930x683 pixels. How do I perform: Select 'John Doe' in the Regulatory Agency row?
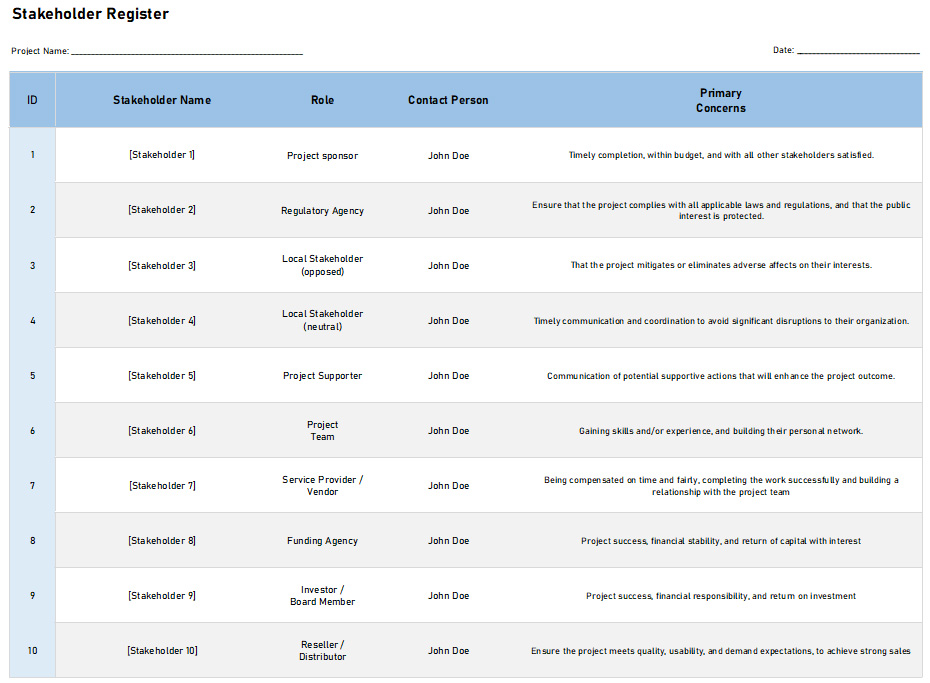tap(449, 211)
